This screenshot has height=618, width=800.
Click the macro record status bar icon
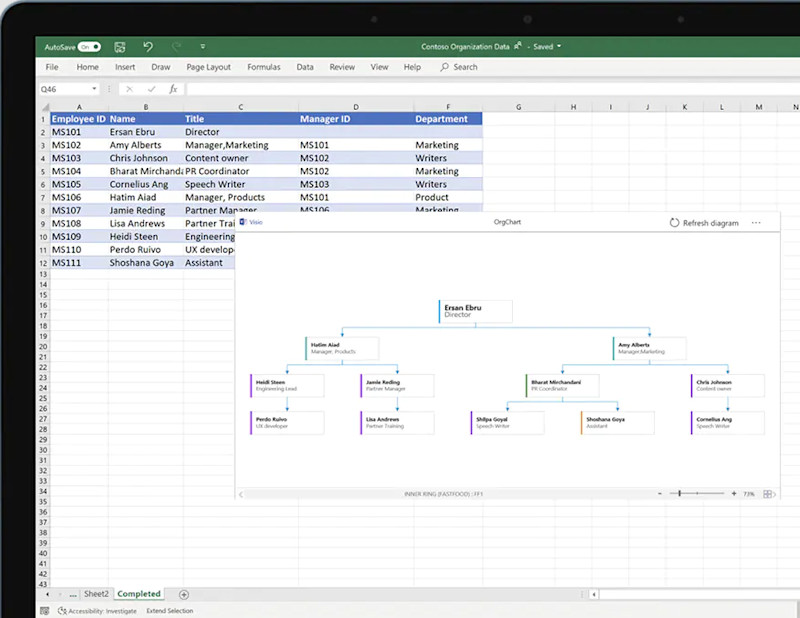pos(44,611)
